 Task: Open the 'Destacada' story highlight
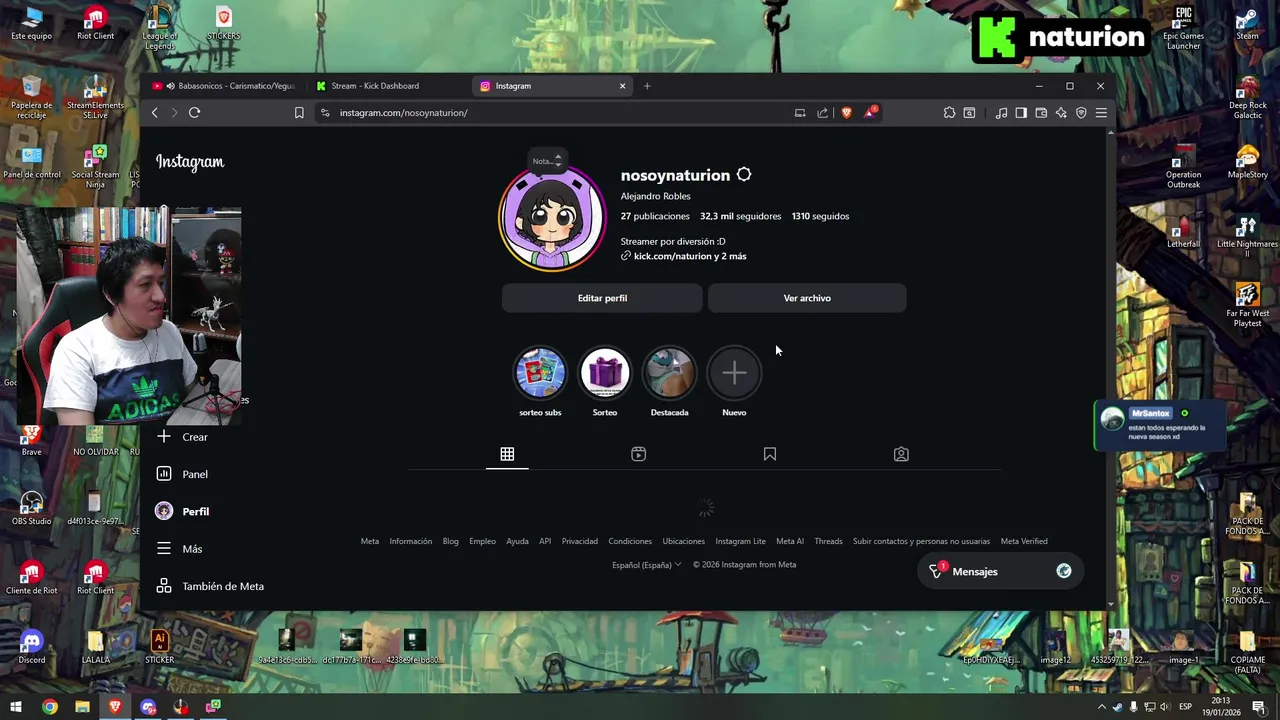tap(669, 373)
